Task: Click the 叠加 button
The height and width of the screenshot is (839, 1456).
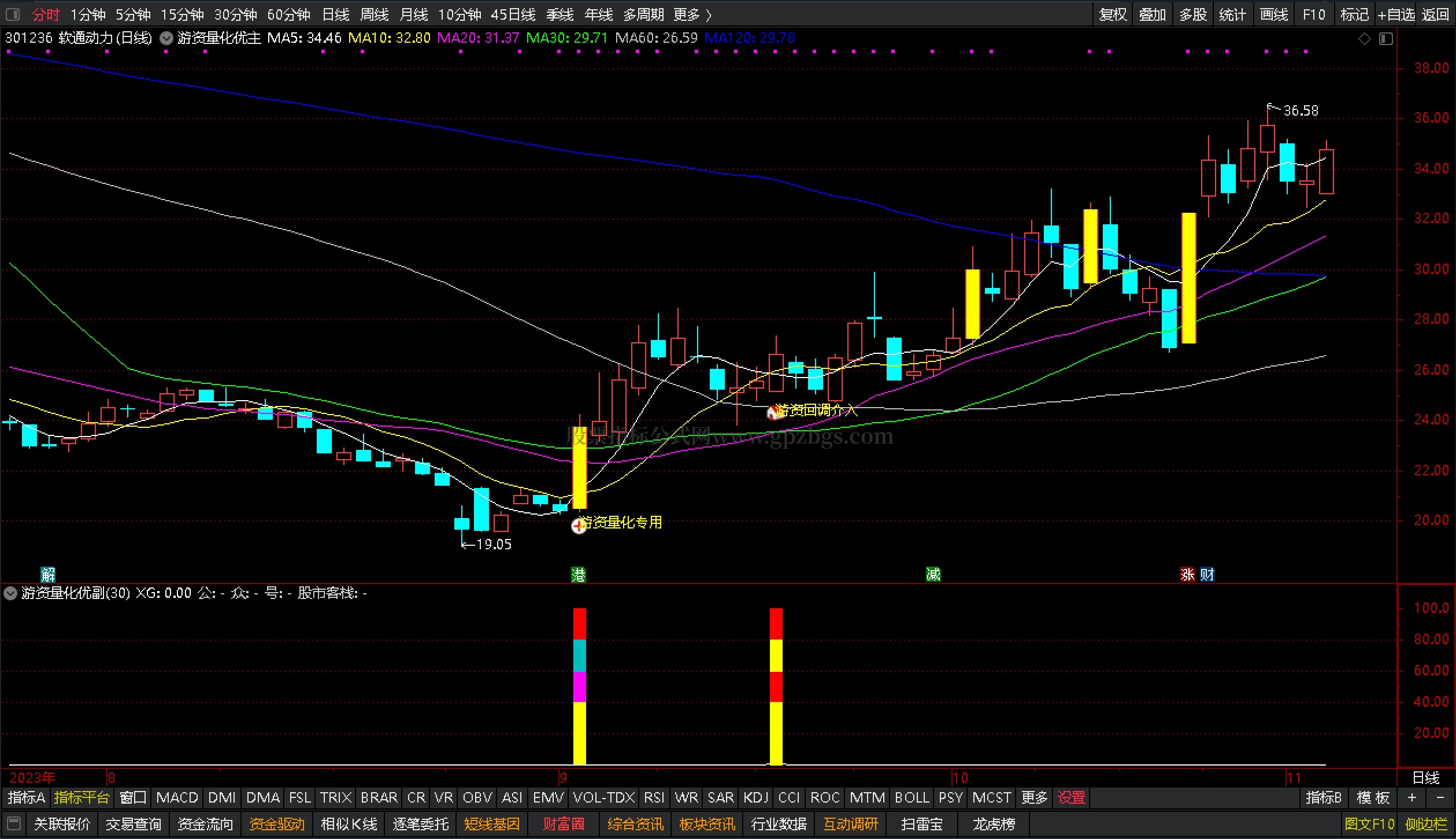Action: [x=1152, y=14]
